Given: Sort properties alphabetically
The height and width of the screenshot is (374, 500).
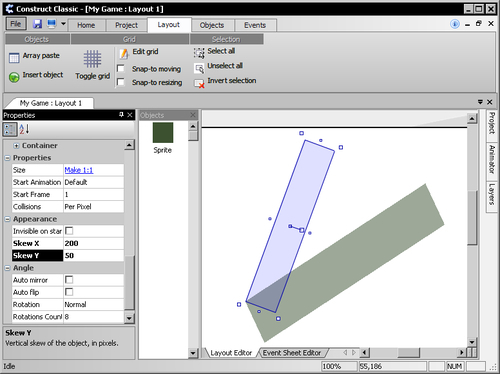Looking at the screenshot, I should click(x=24, y=129).
